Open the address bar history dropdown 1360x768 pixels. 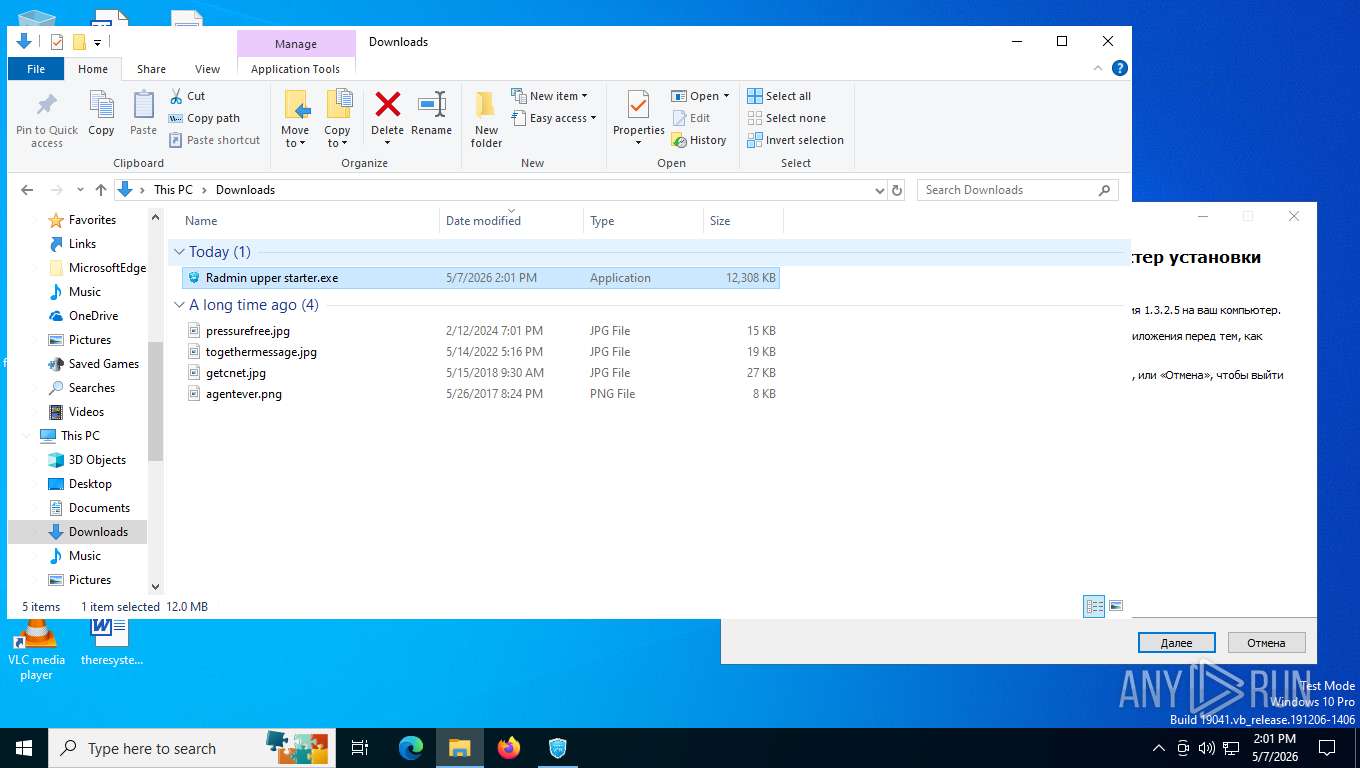[x=880, y=190]
